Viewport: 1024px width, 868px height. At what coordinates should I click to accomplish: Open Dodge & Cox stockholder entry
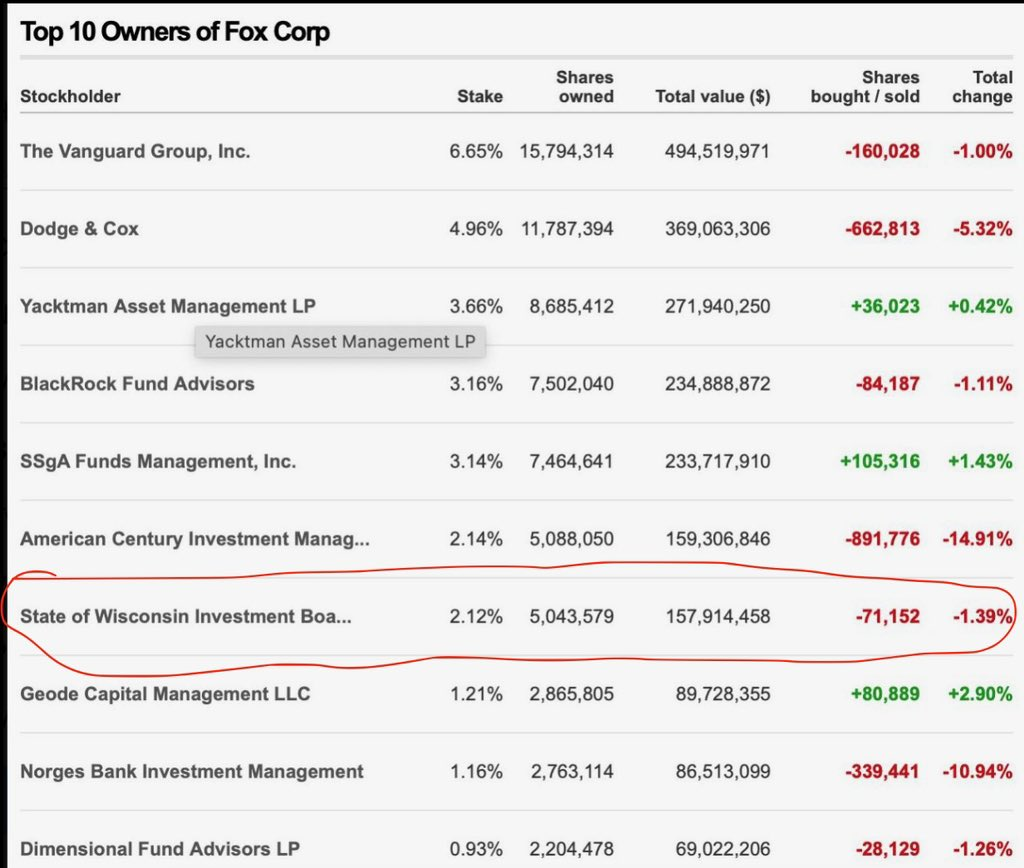pyautogui.click(x=79, y=229)
